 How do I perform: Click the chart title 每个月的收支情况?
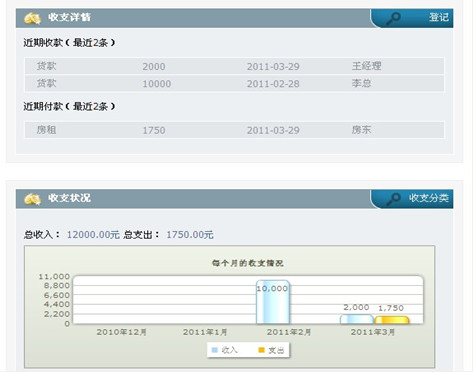point(248,263)
